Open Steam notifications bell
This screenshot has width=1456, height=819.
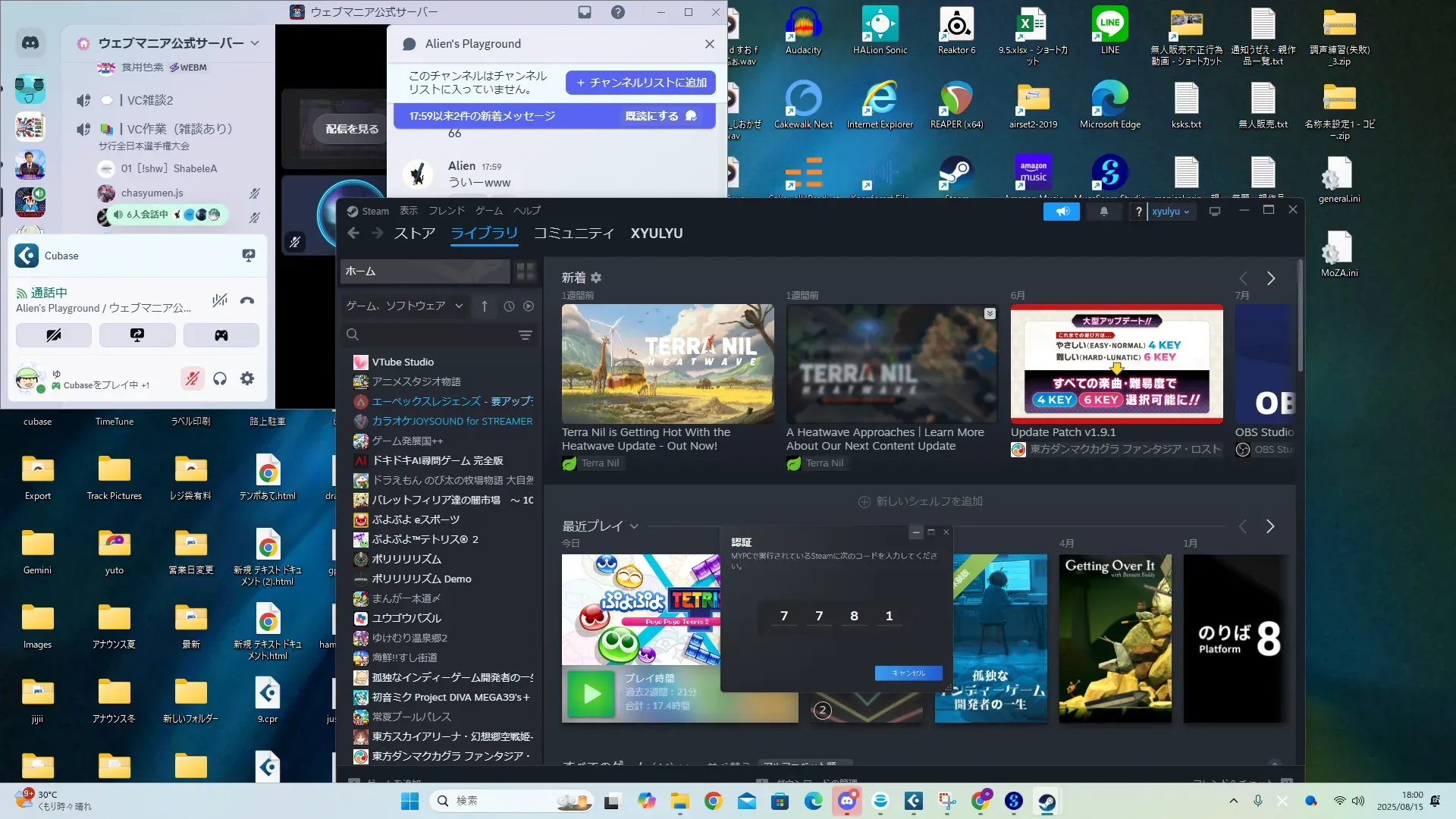pos(1103,212)
